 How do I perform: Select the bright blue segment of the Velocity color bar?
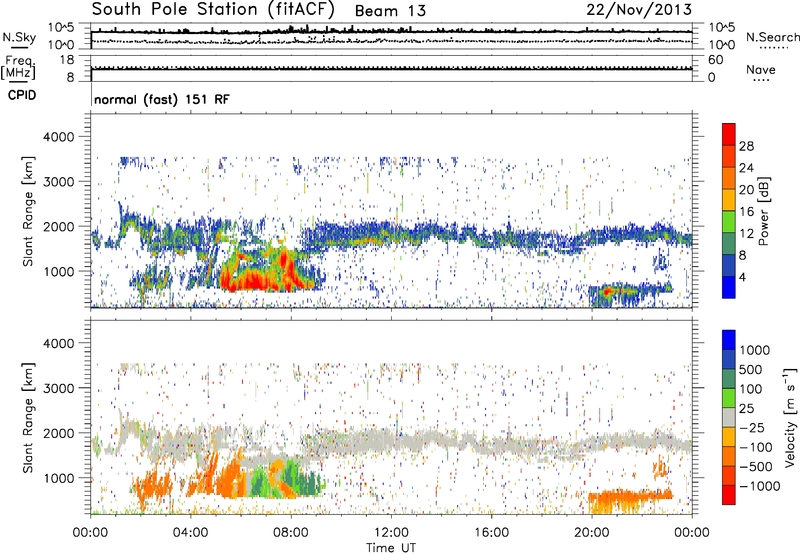[729, 340]
